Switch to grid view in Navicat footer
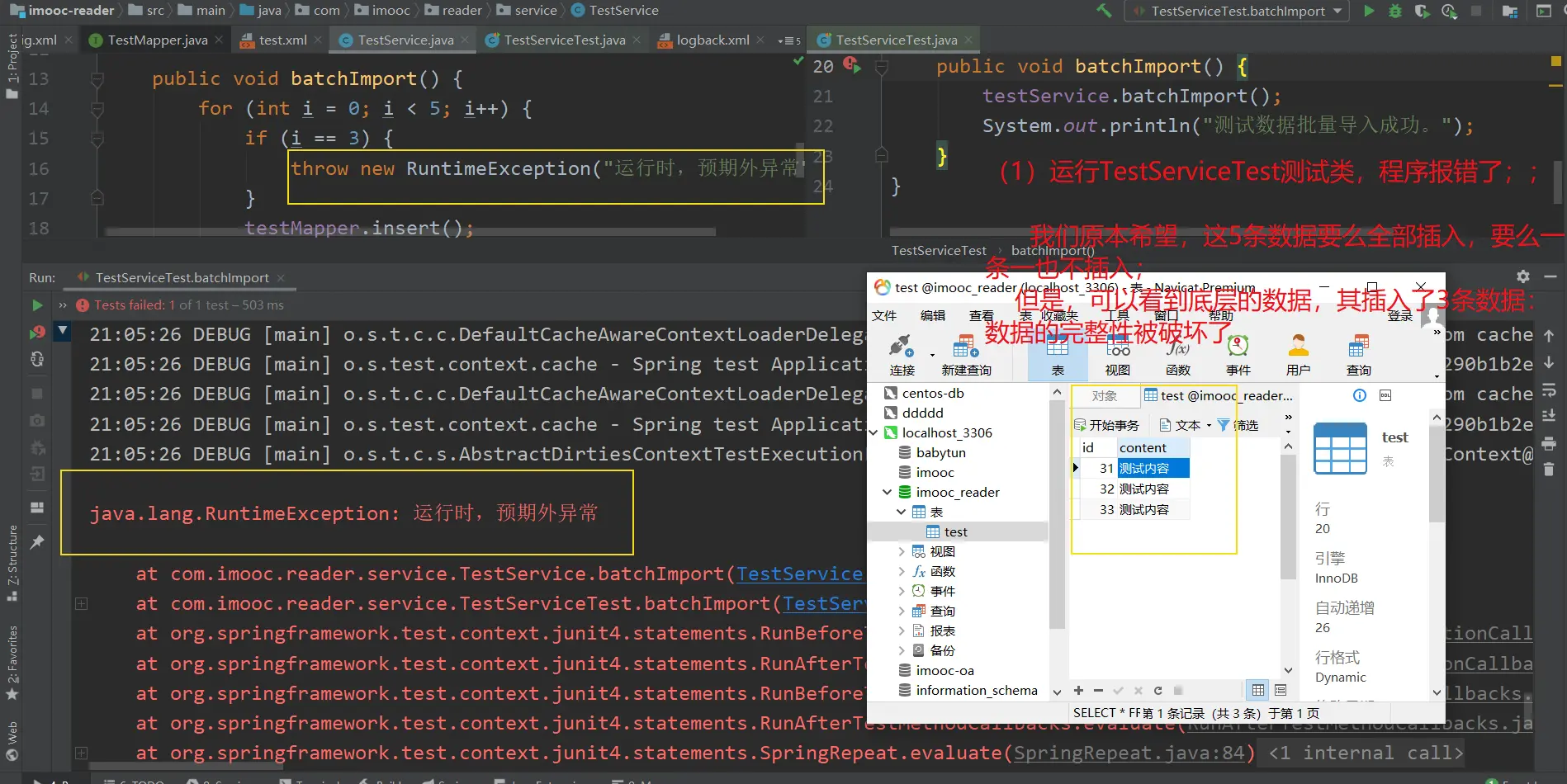The height and width of the screenshot is (784, 1567). 1257,690
